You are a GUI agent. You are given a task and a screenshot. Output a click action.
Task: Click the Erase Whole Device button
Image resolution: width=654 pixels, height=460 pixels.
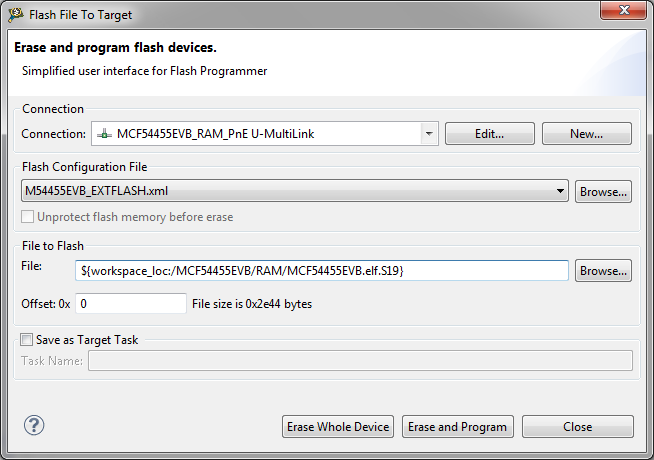tap(338, 427)
